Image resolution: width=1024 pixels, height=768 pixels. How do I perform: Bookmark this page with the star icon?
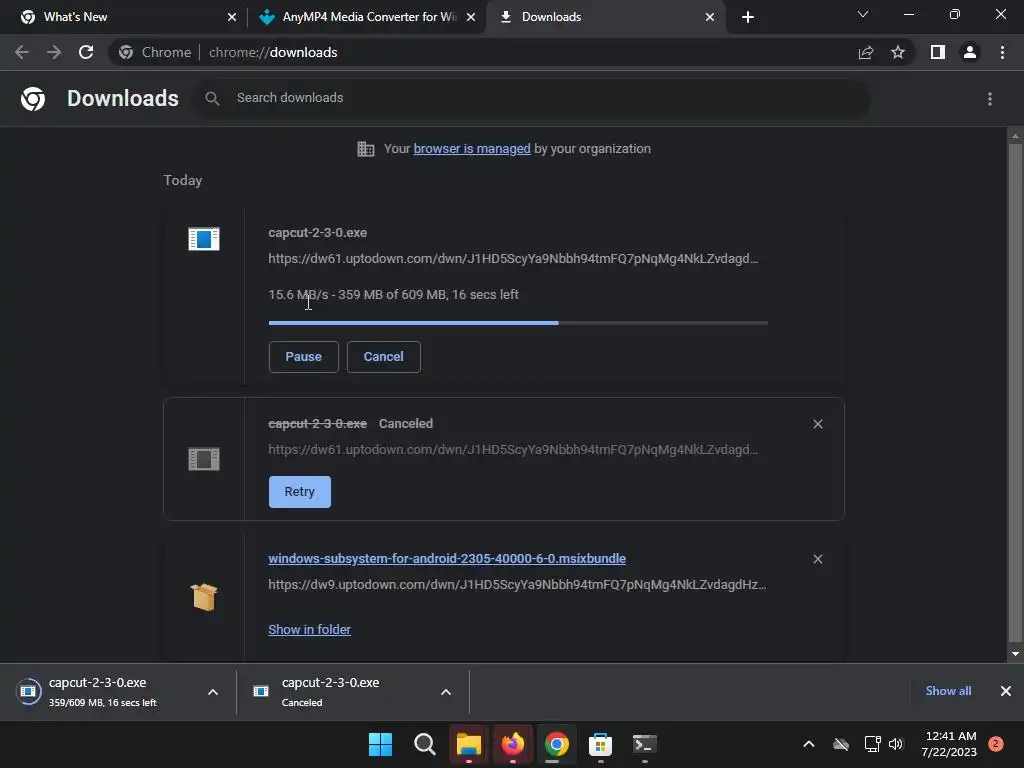point(898,52)
